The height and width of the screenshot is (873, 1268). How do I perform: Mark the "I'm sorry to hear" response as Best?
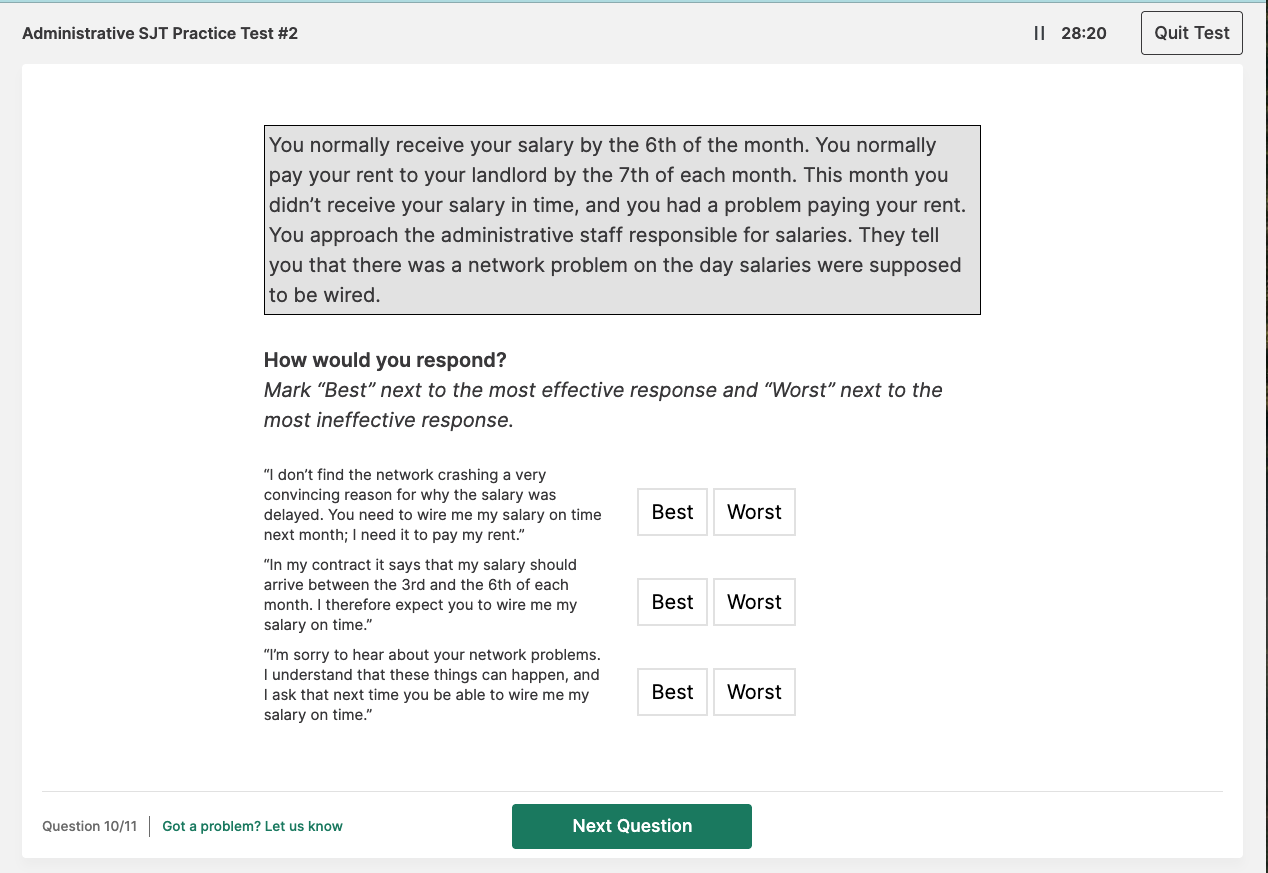[x=672, y=692]
